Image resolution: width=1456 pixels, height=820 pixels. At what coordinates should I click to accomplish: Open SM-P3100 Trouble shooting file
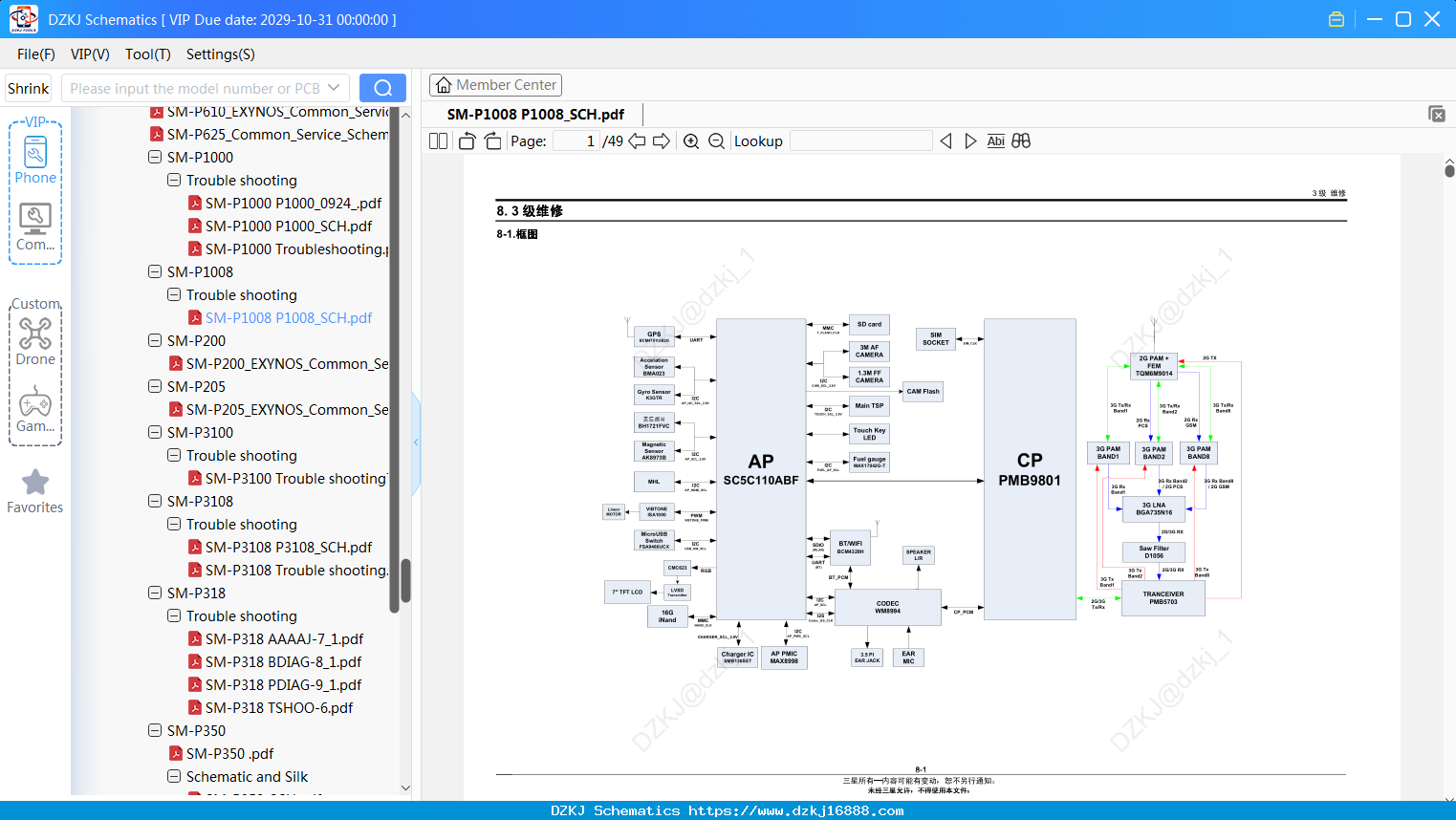(x=296, y=478)
